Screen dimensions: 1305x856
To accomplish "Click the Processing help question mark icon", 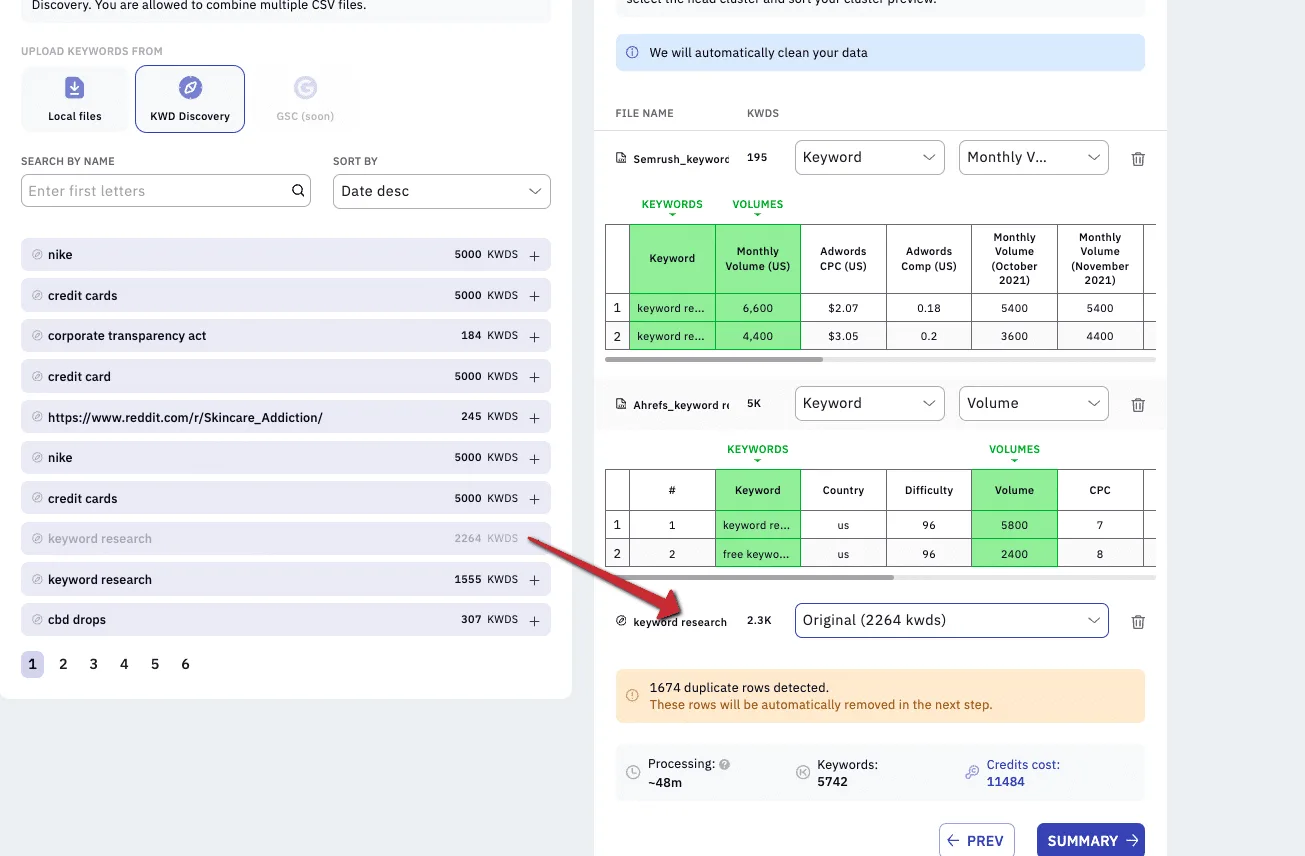I will 725,764.
